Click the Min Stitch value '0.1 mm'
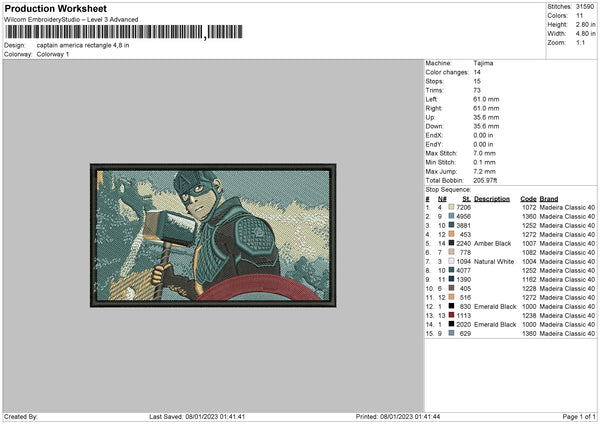 tap(484, 162)
